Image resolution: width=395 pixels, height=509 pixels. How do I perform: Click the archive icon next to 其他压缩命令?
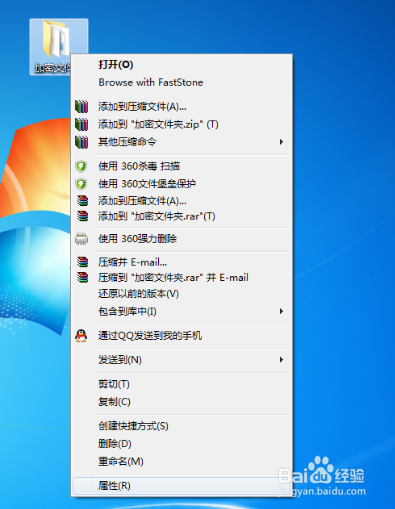pos(81,142)
